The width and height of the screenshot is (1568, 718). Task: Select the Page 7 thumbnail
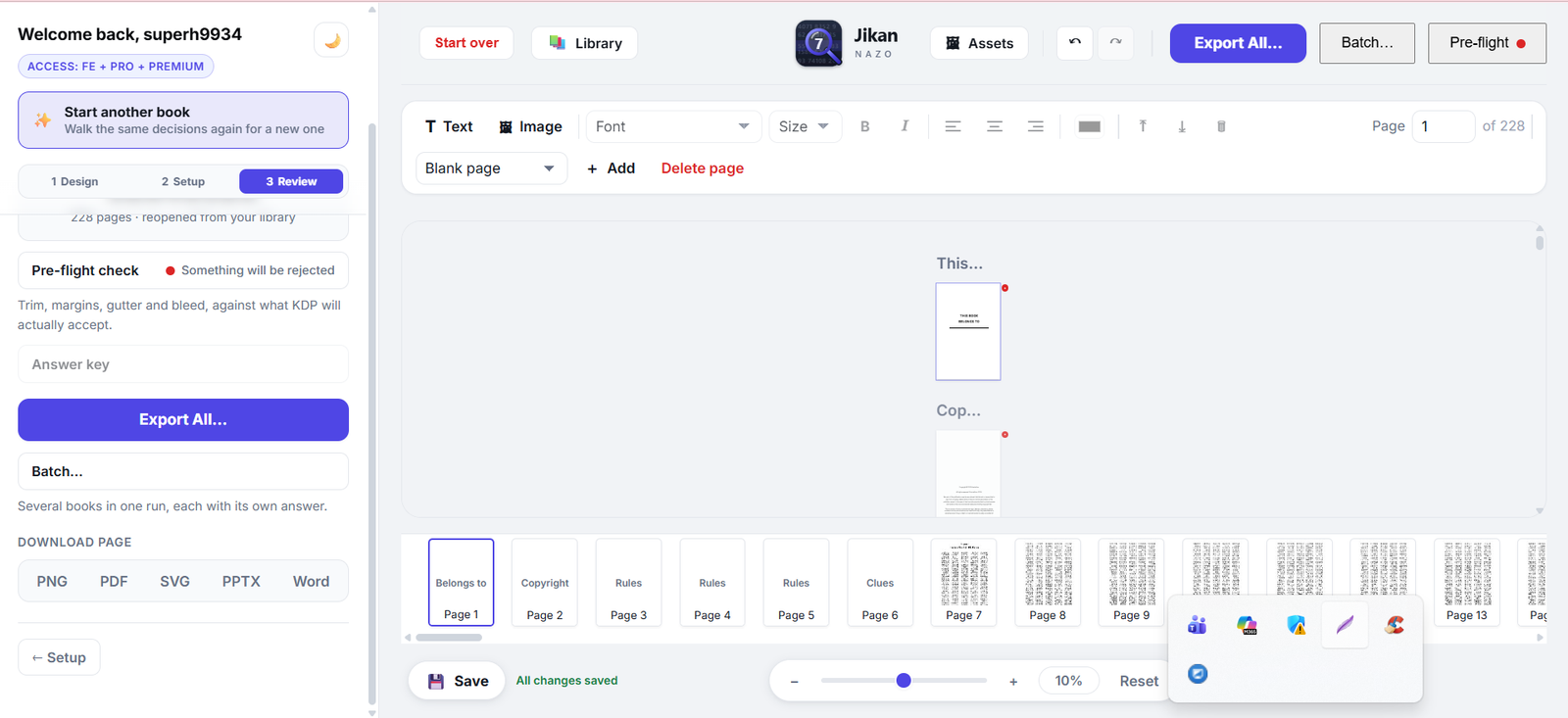(964, 582)
